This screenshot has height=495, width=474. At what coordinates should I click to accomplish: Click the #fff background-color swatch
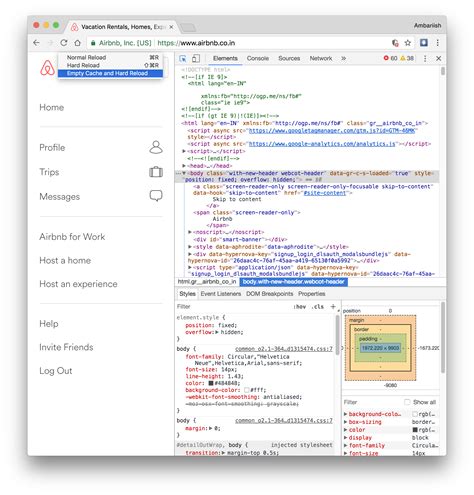[x=247, y=390]
